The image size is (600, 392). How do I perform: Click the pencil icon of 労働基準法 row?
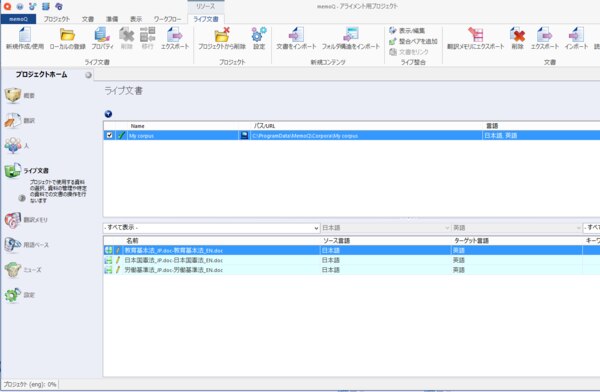point(118,270)
